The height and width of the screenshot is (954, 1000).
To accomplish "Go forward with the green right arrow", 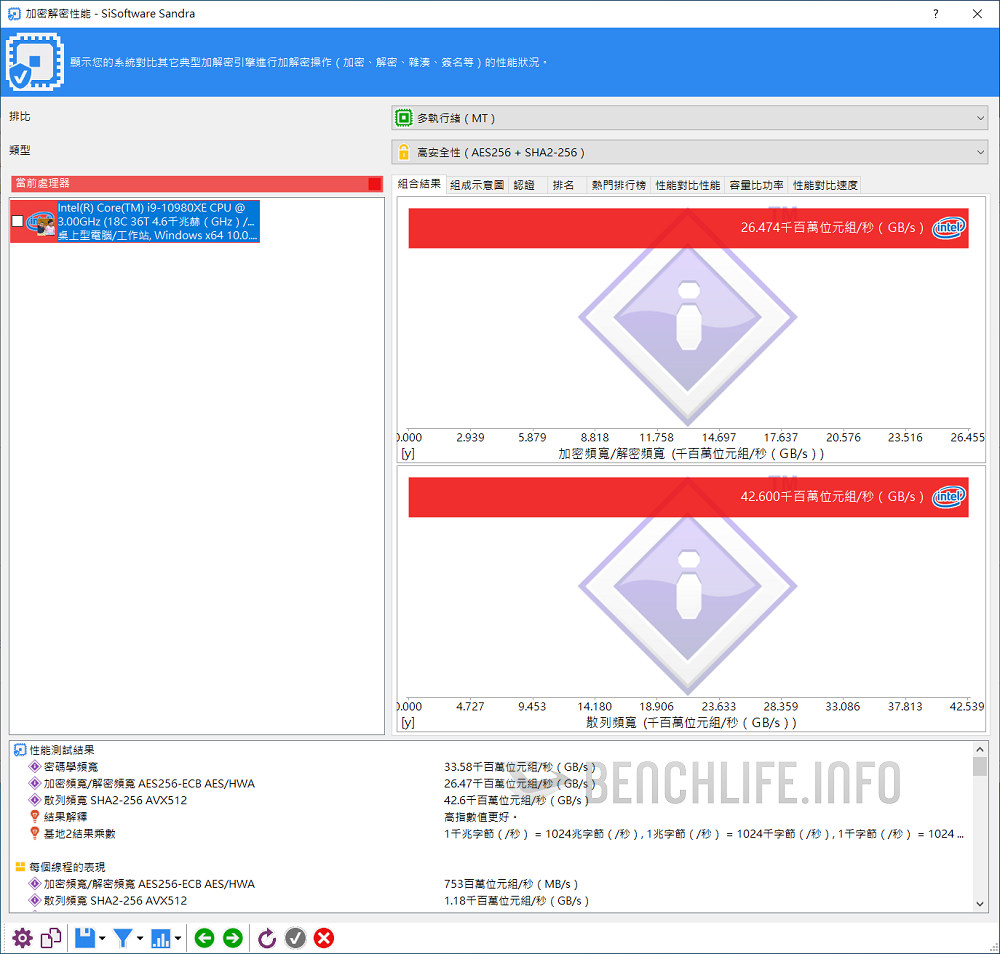I will coord(232,938).
